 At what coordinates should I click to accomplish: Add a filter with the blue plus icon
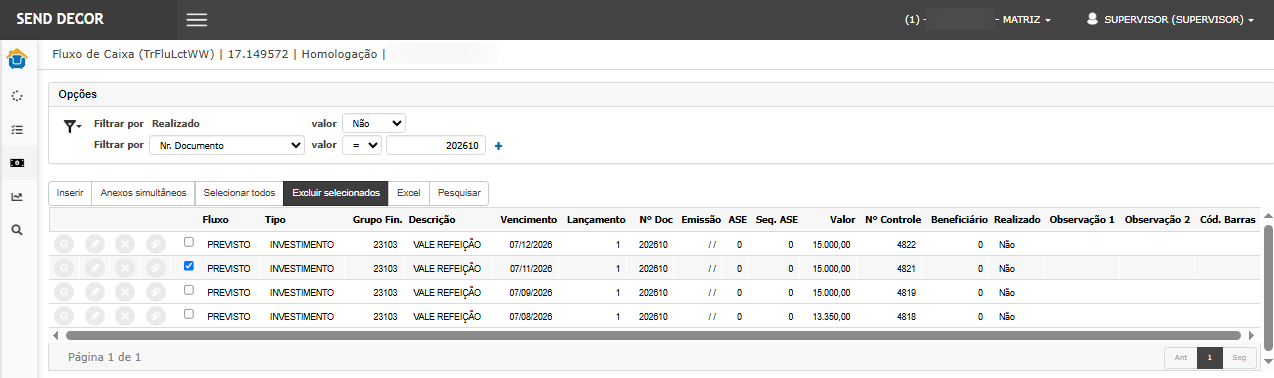499,146
